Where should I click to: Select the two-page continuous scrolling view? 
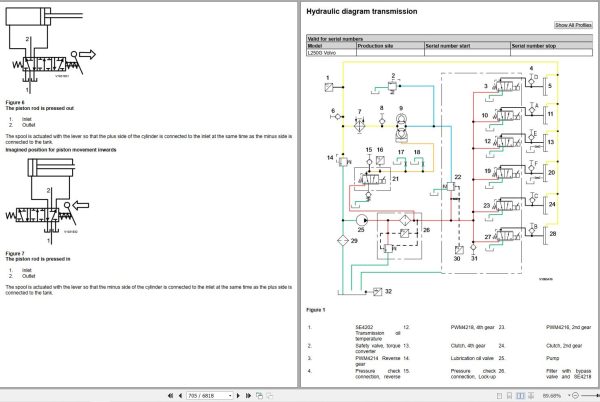[531, 395]
